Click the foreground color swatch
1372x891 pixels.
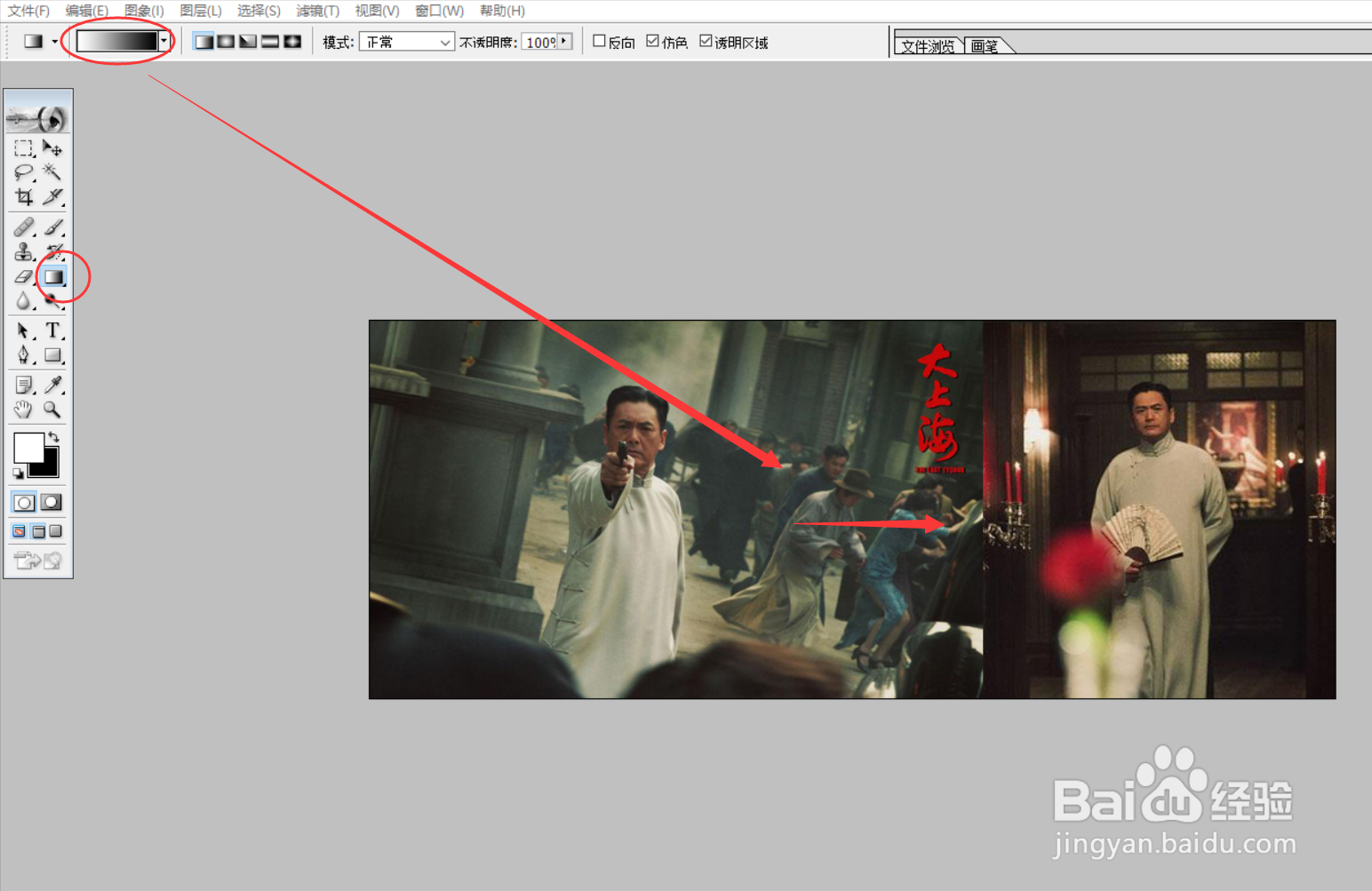coord(28,447)
